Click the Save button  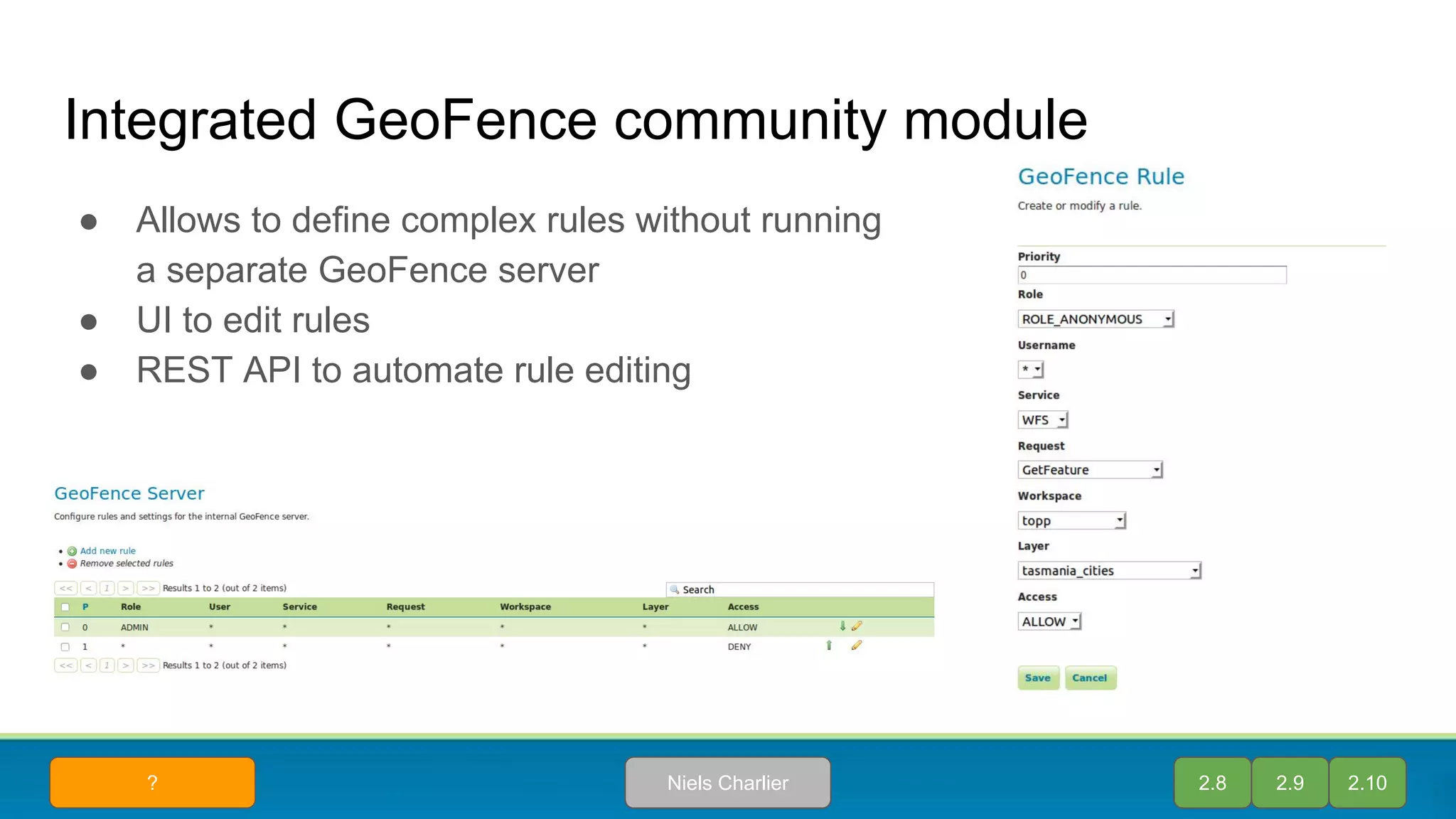point(1038,678)
